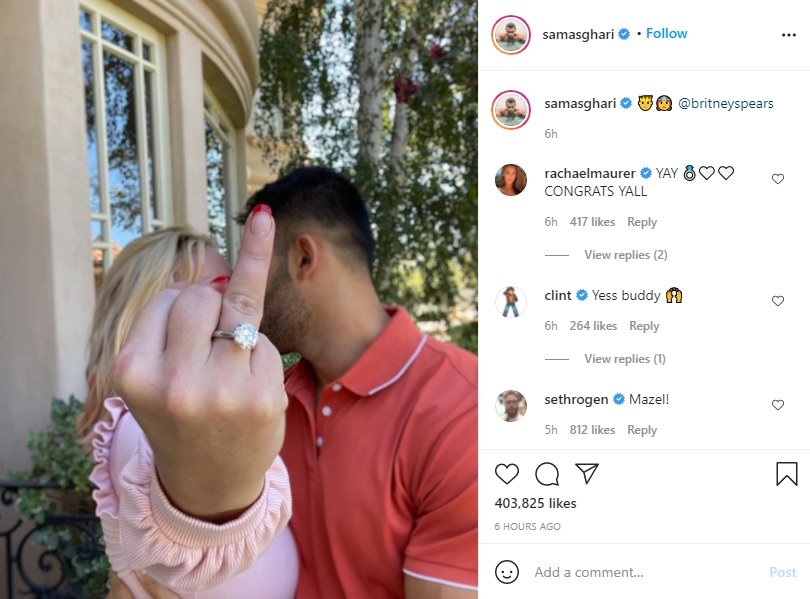
Task: Open the @britneyspears mention link
Action: click(725, 103)
